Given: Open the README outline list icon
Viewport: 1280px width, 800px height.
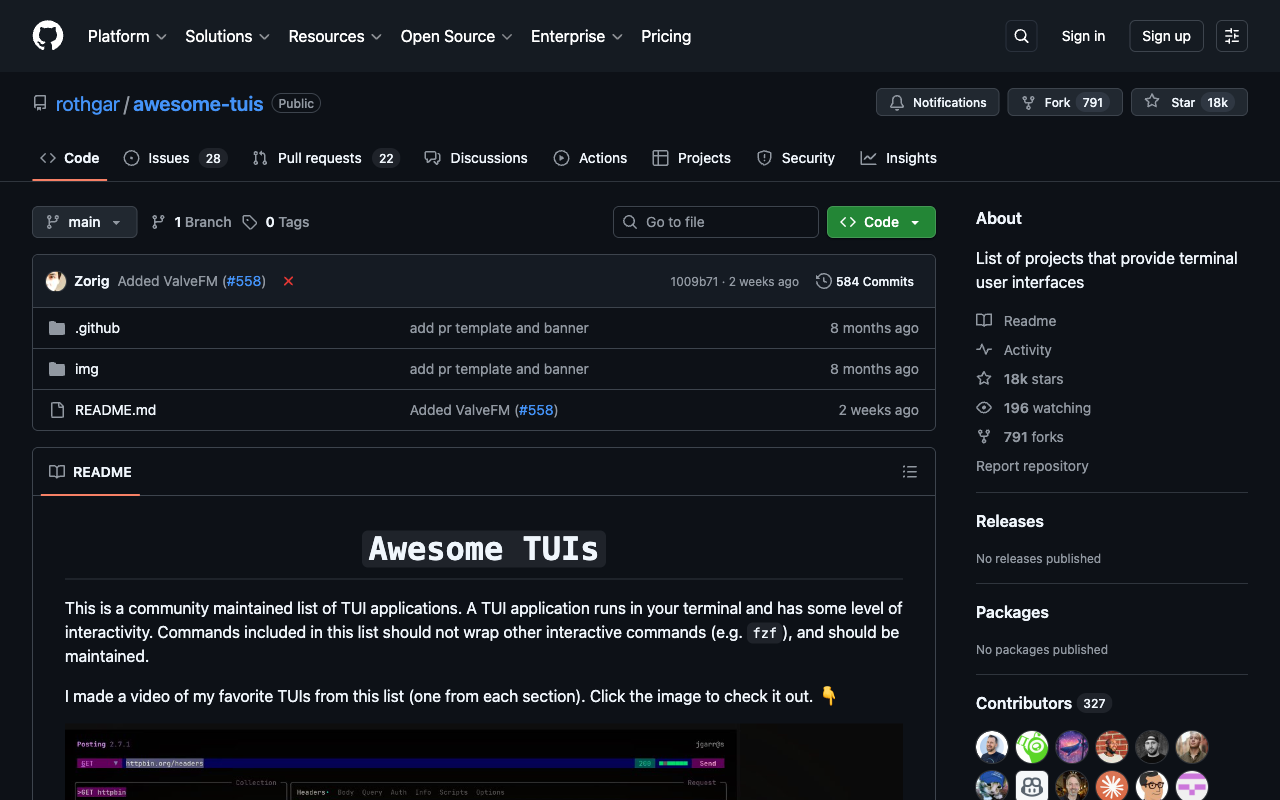Looking at the screenshot, I should point(910,472).
